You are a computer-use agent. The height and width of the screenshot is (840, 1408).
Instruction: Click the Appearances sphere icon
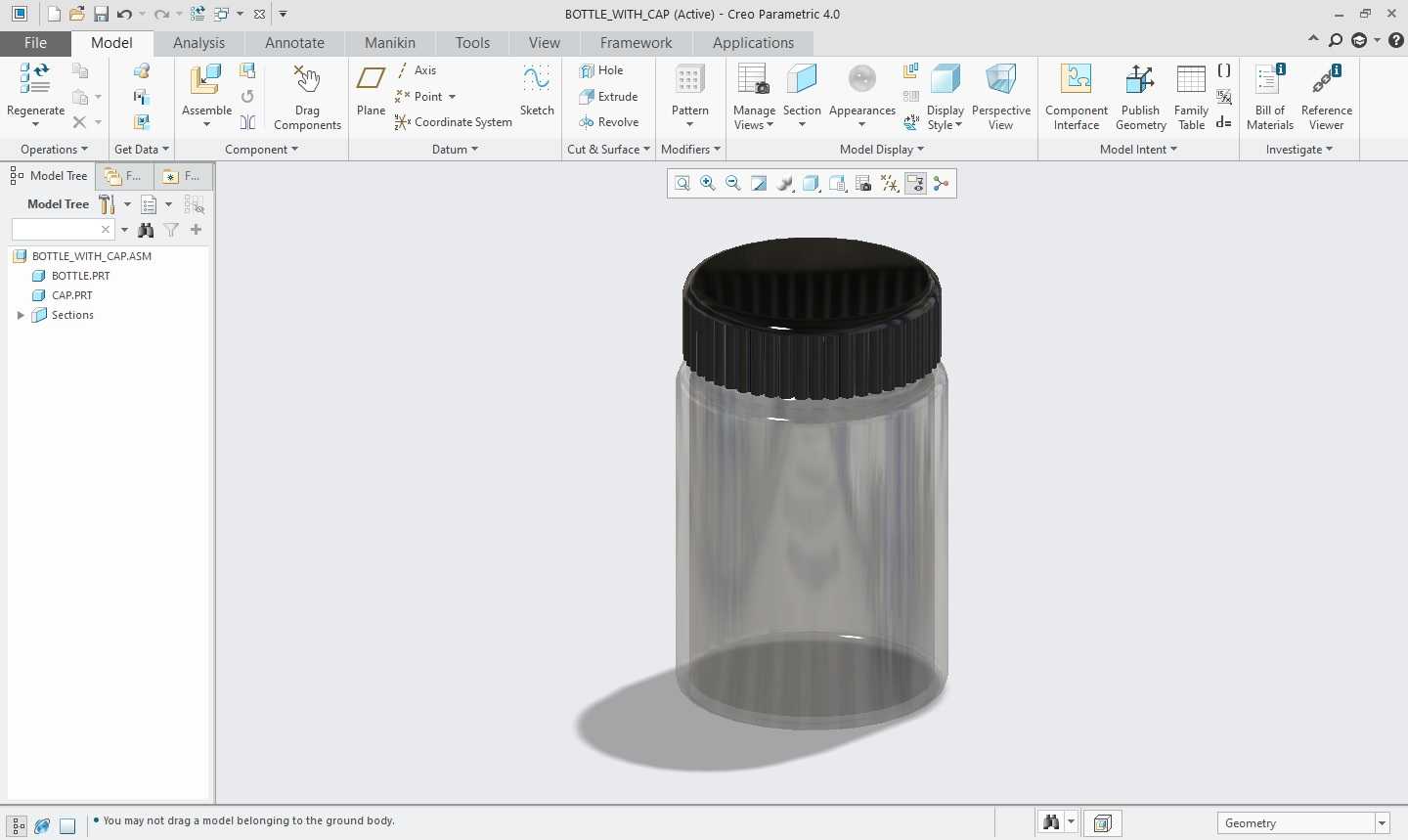(862, 80)
